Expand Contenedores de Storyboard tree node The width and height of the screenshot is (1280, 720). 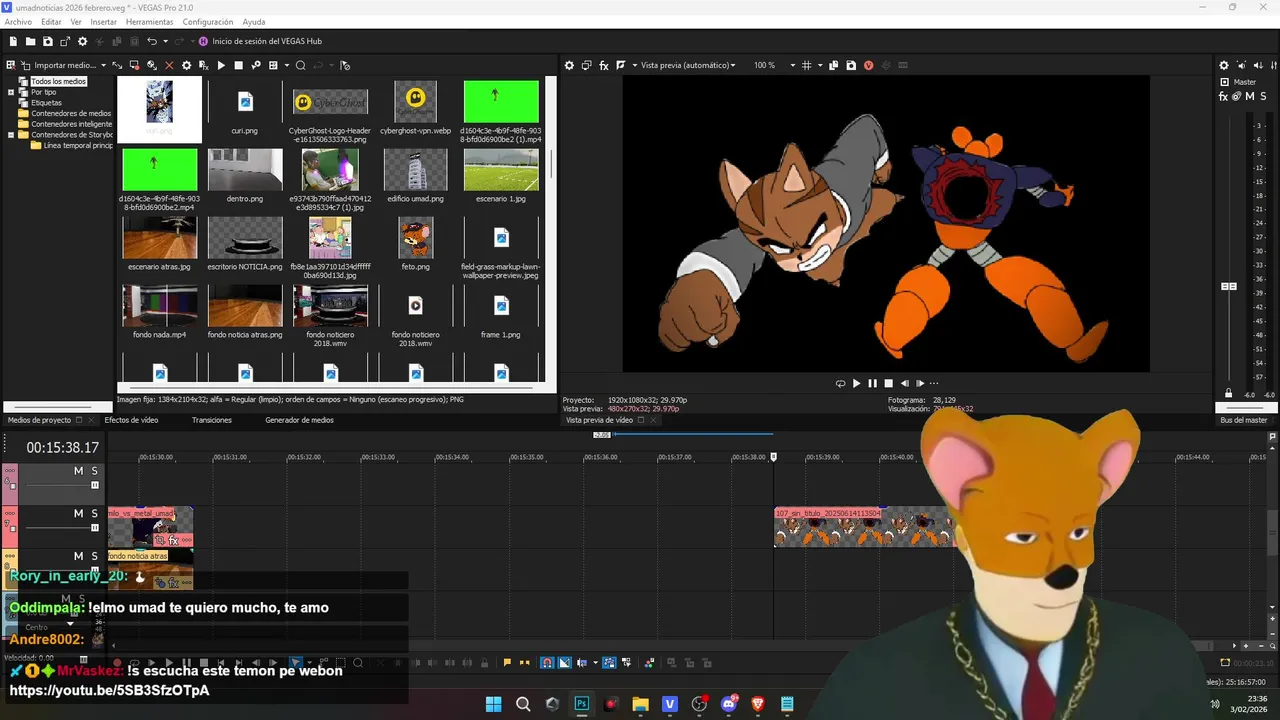point(11,134)
